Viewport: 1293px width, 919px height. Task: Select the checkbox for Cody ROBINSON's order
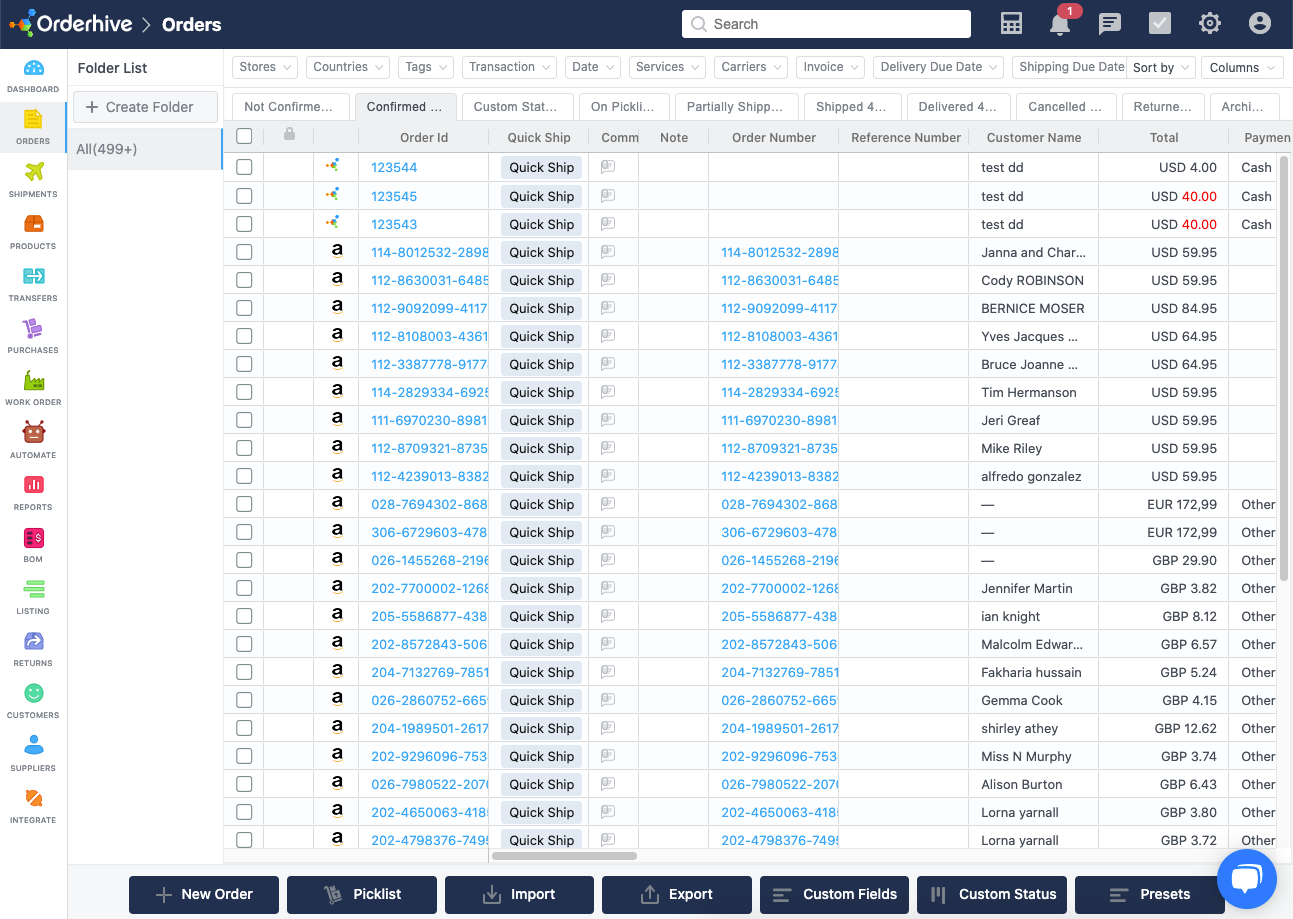click(244, 280)
